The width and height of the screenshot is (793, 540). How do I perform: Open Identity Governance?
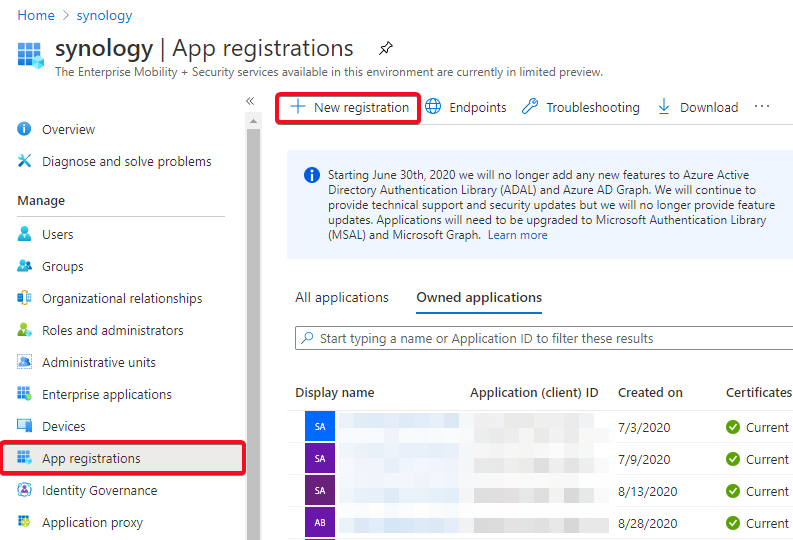pyautogui.click(x=100, y=490)
